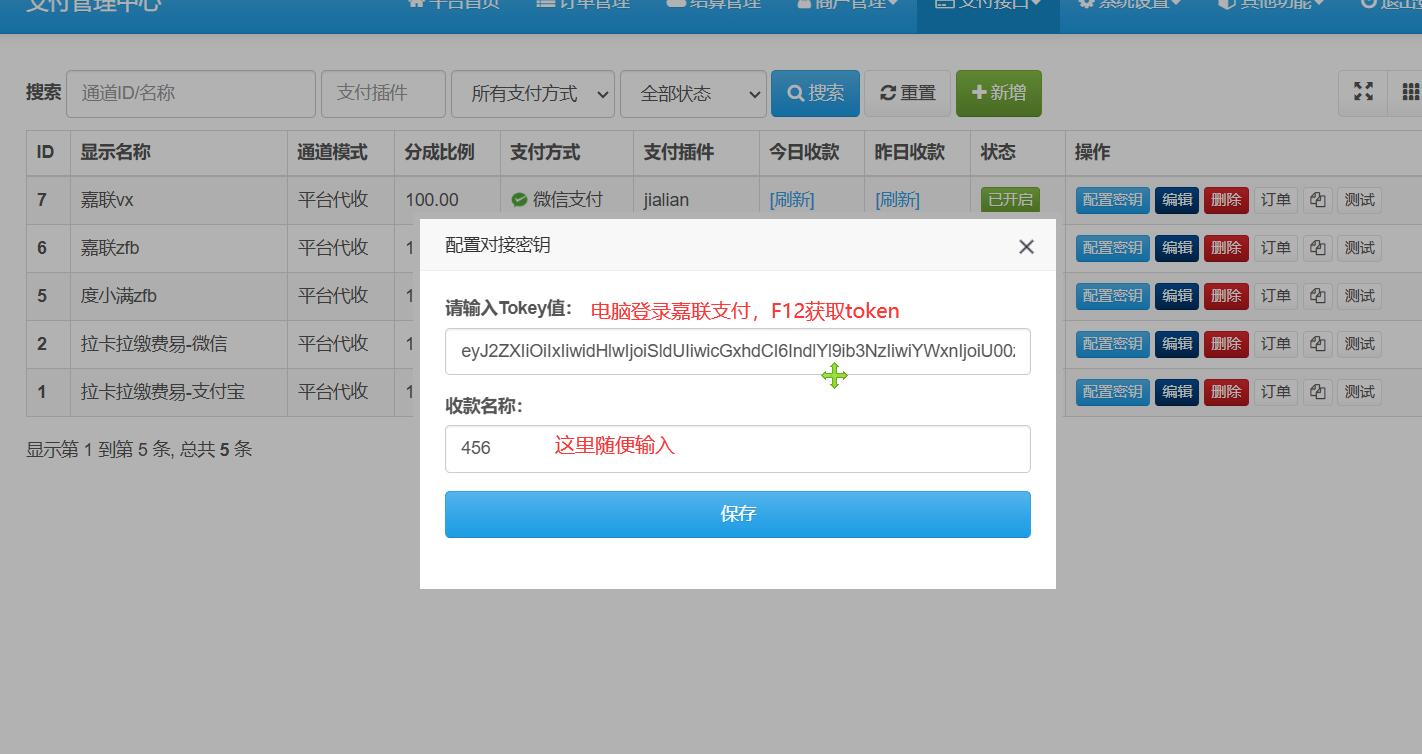Delete the 嘉联vx channel

(1226, 200)
